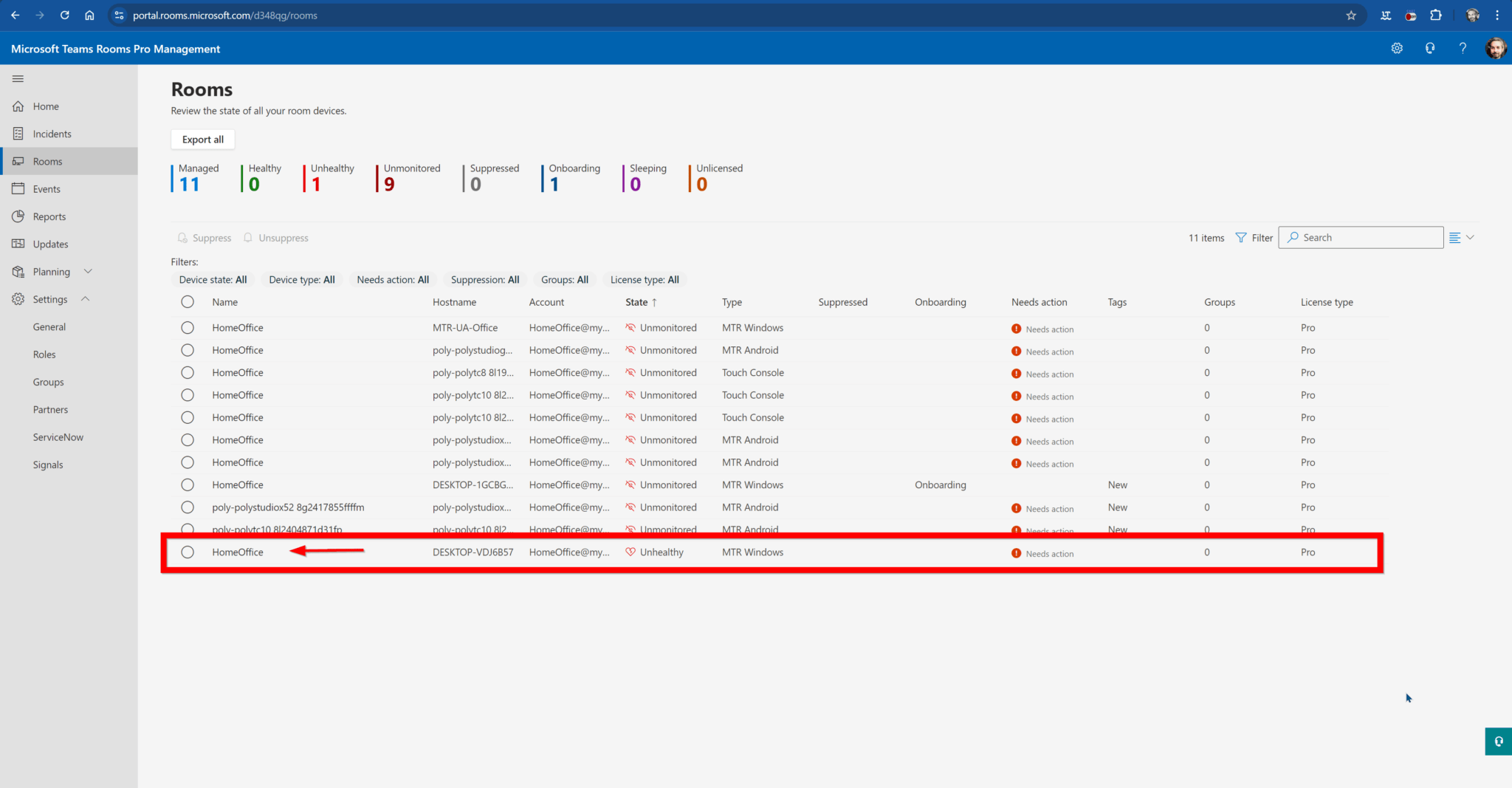Open the Filter panel
1512x788 pixels.
coord(1254,237)
